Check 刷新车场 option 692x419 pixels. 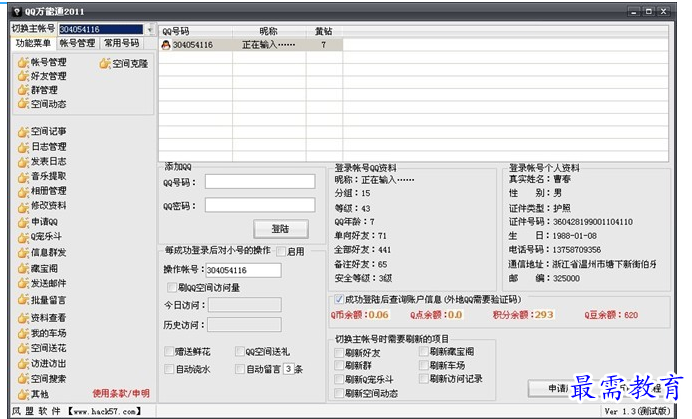424,365
